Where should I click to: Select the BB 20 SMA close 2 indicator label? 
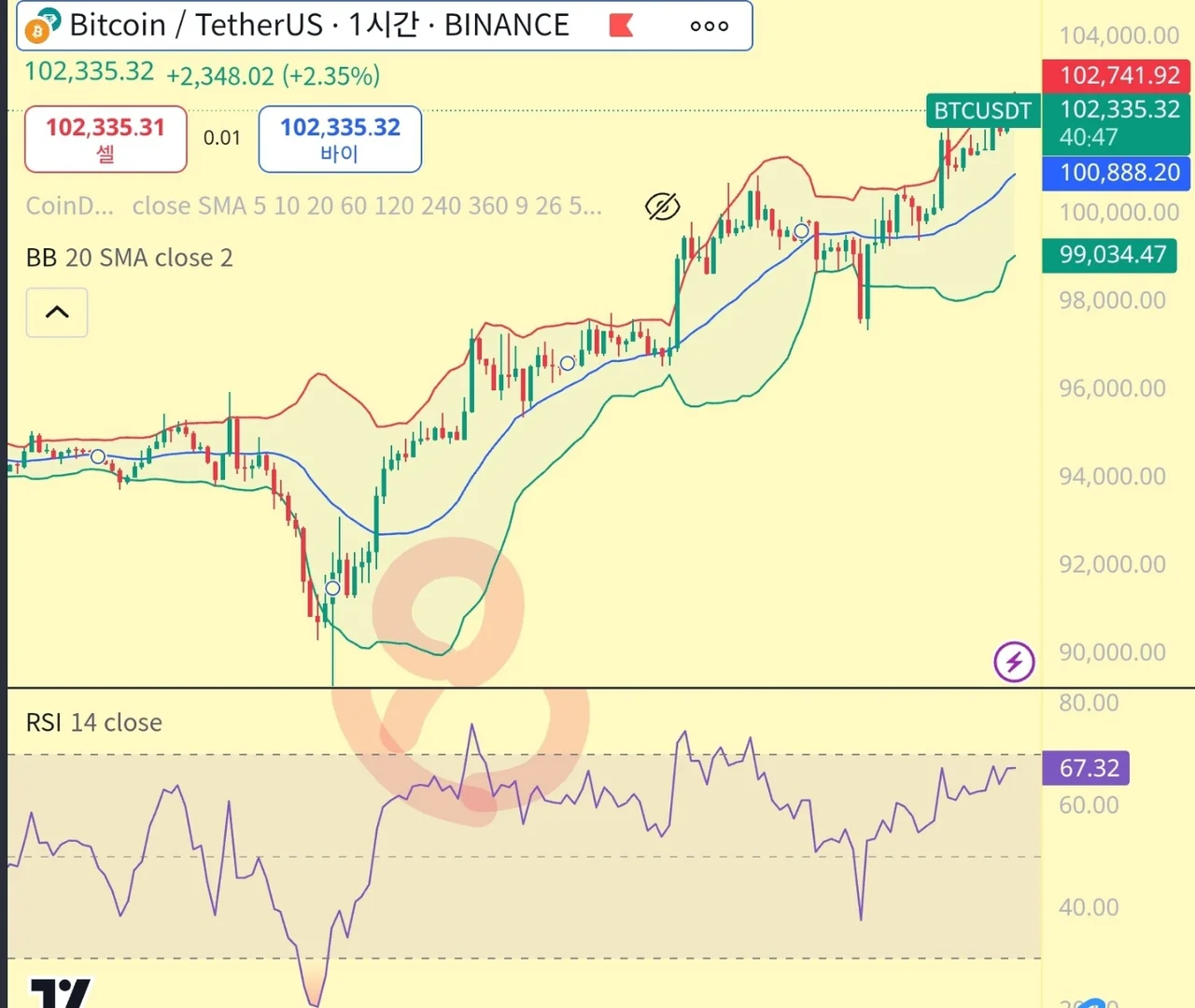click(x=129, y=258)
